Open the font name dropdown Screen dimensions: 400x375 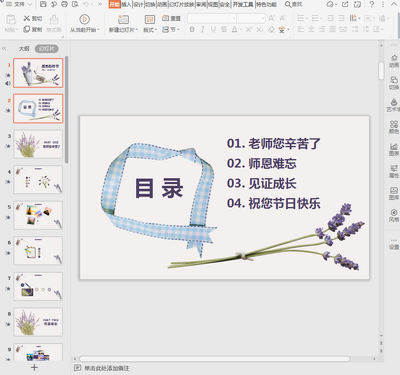[234, 18]
